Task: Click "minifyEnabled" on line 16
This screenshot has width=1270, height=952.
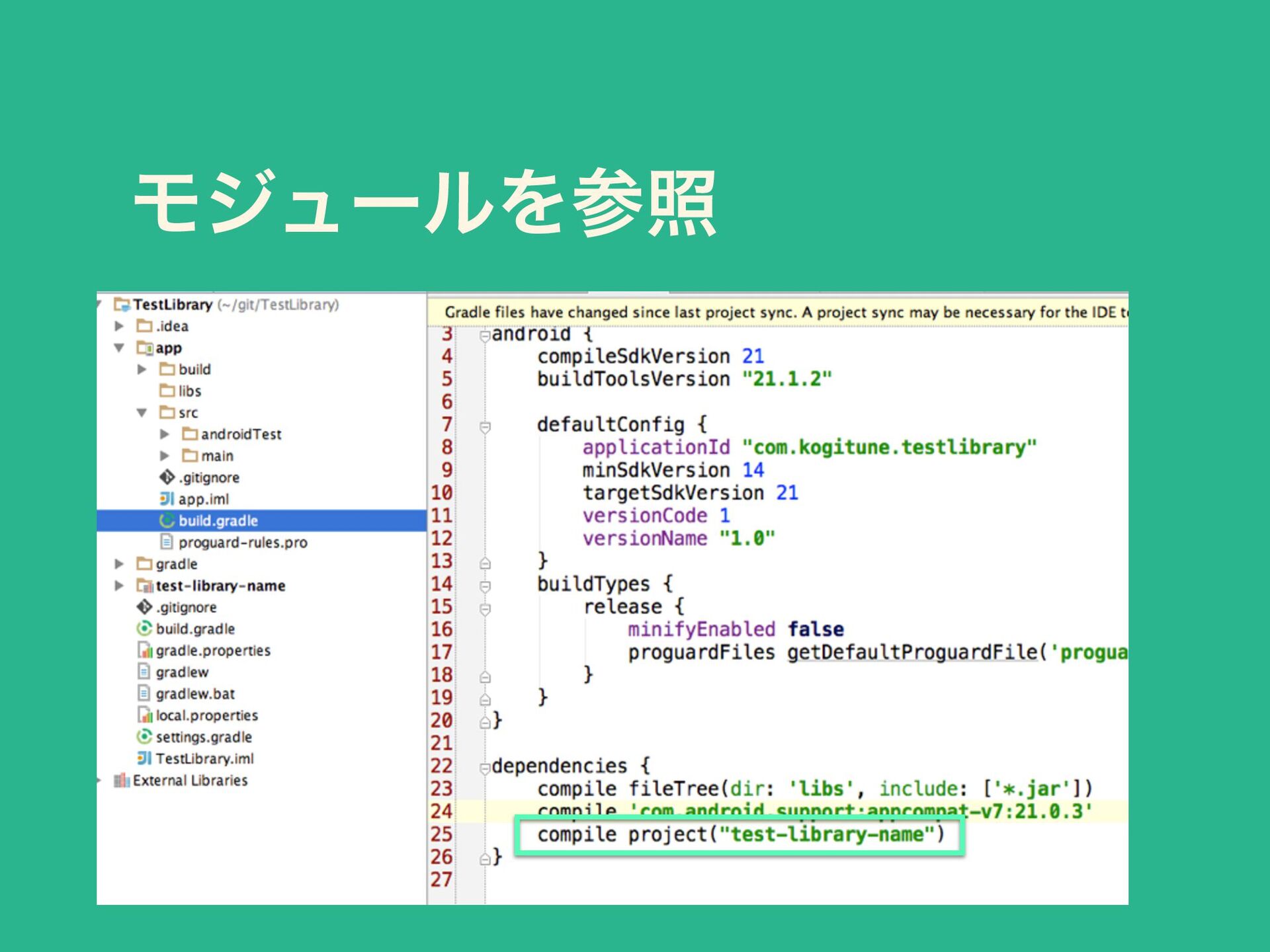Action: click(702, 629)
